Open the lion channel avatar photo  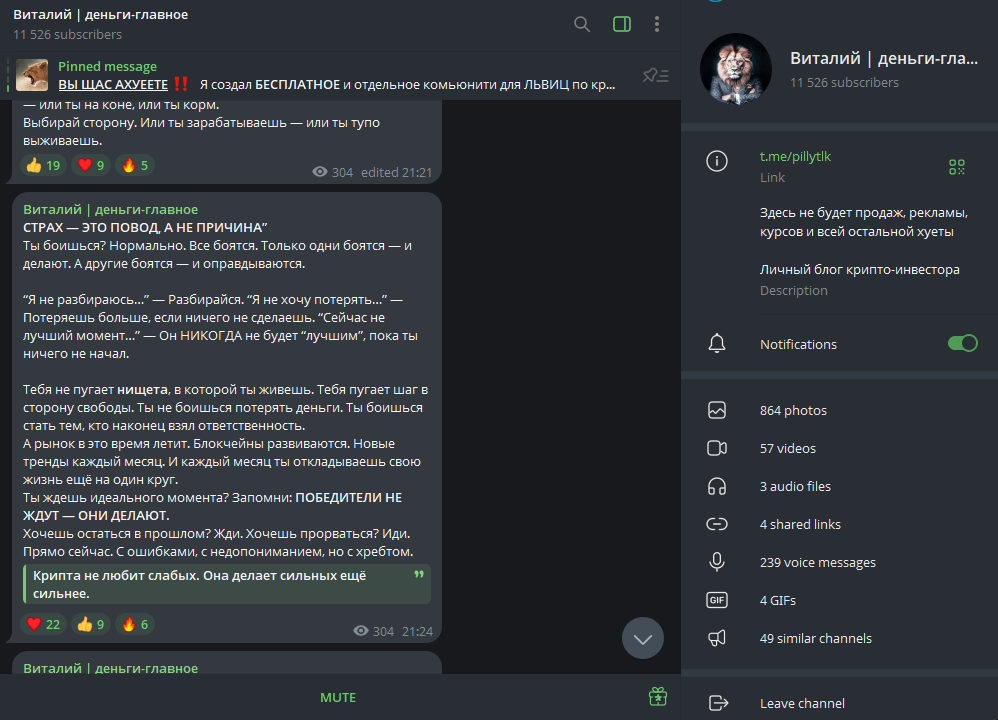point(736,69)
